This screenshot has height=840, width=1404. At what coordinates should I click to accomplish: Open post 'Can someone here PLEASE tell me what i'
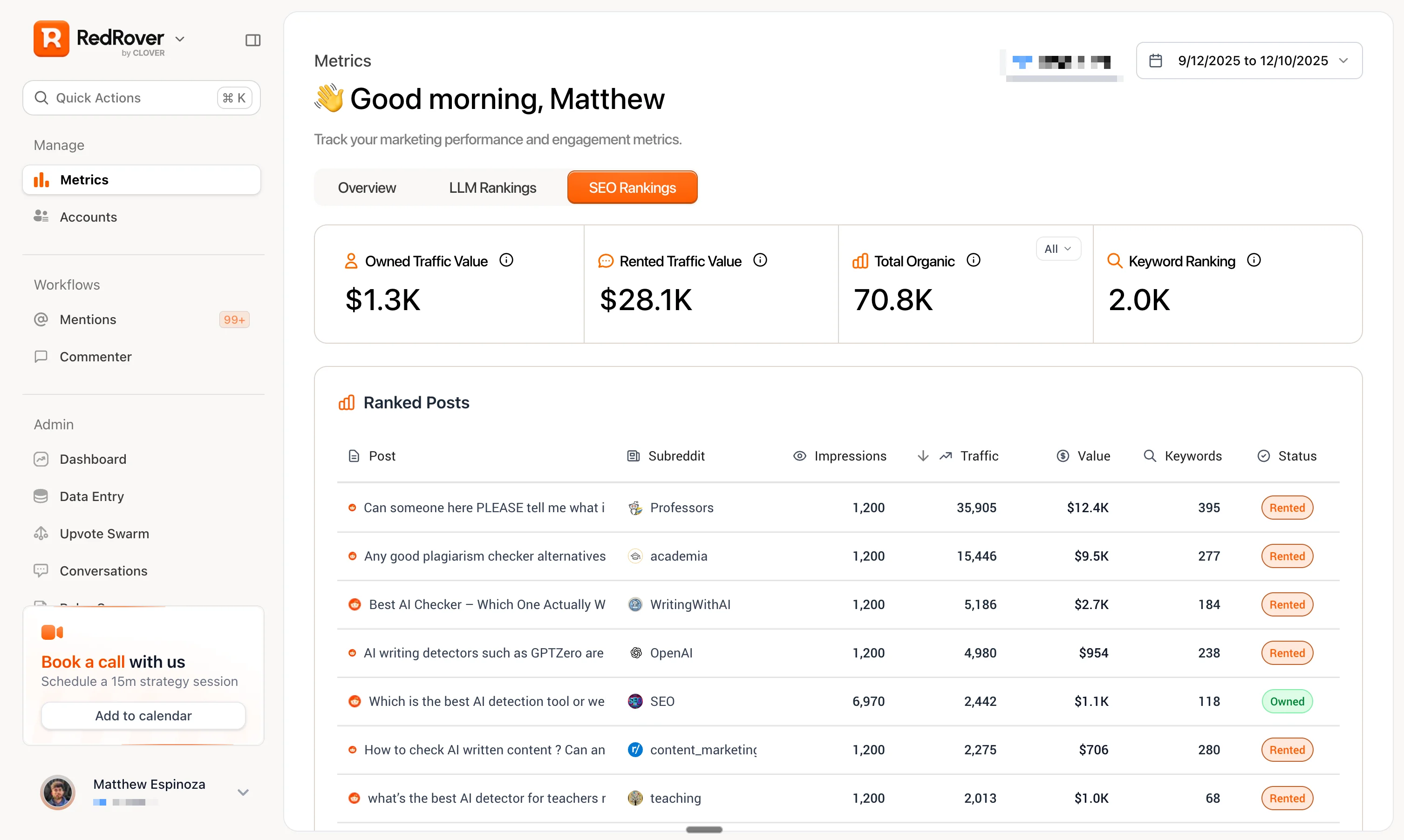(x=484, y=508)
